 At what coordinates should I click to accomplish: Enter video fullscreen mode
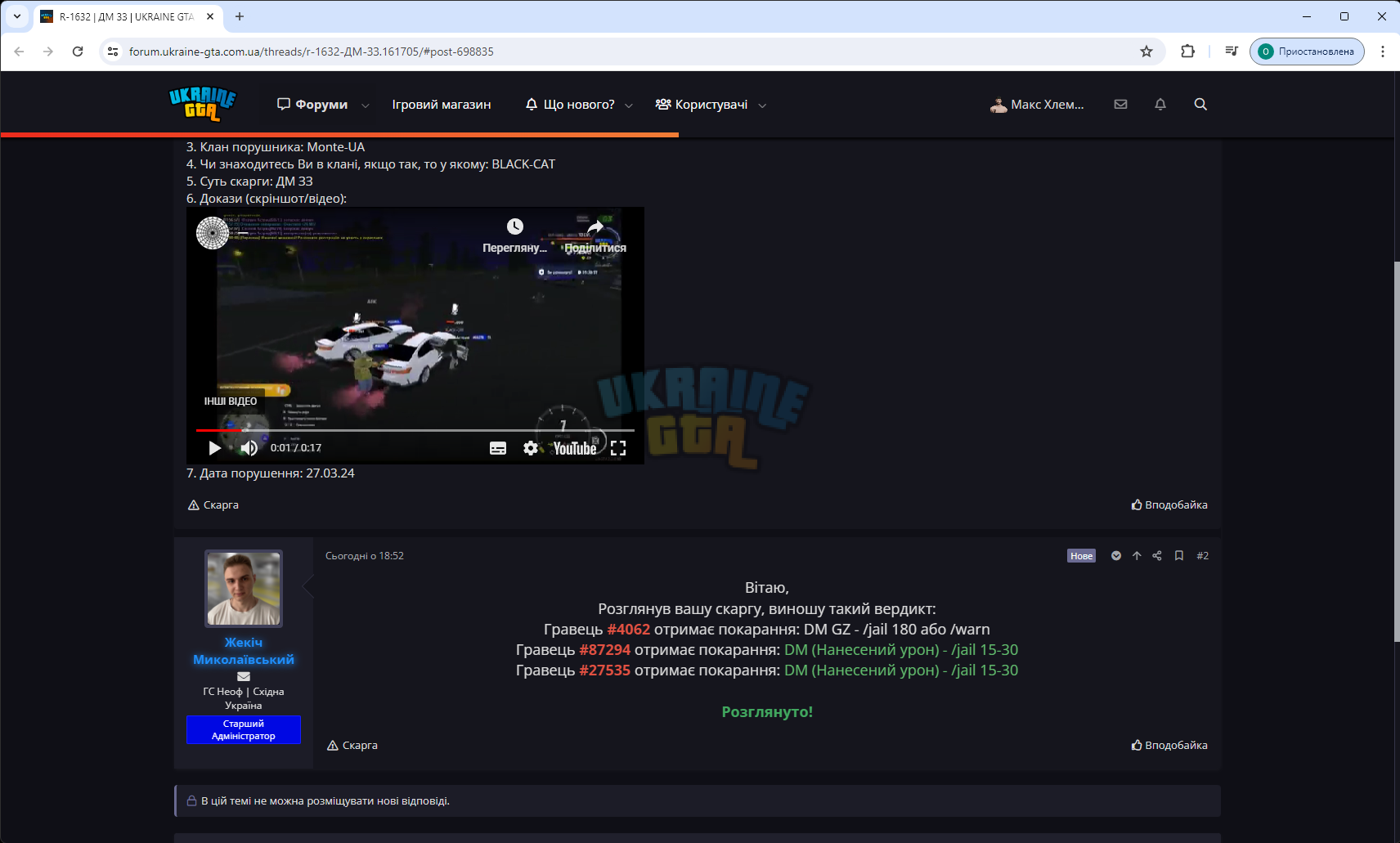pyautogui.click(x=618, y=448)
